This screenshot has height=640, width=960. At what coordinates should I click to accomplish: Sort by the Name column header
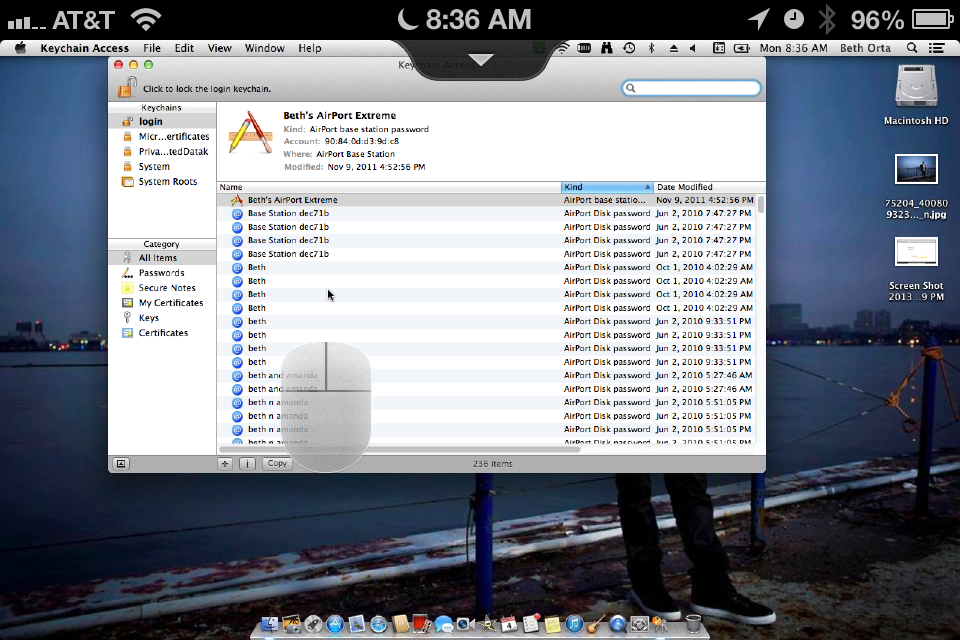point(389,187)
